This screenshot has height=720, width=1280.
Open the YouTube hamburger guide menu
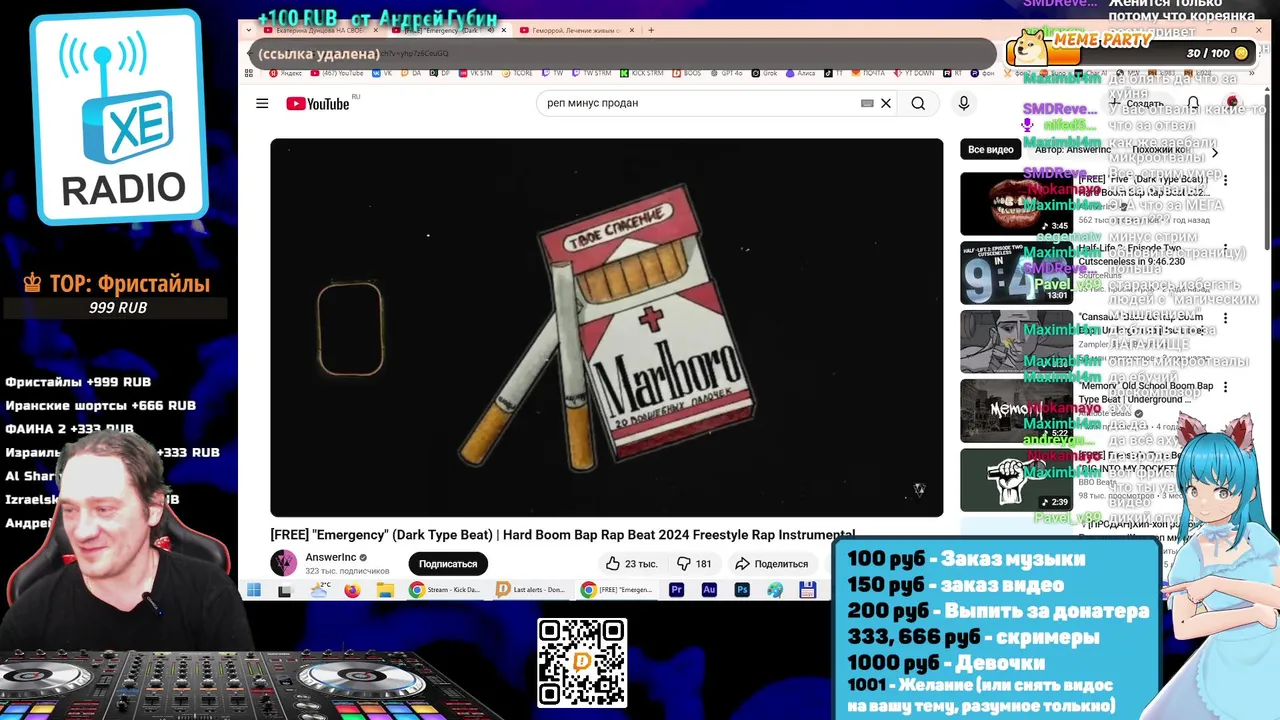(x=262, y=103)
